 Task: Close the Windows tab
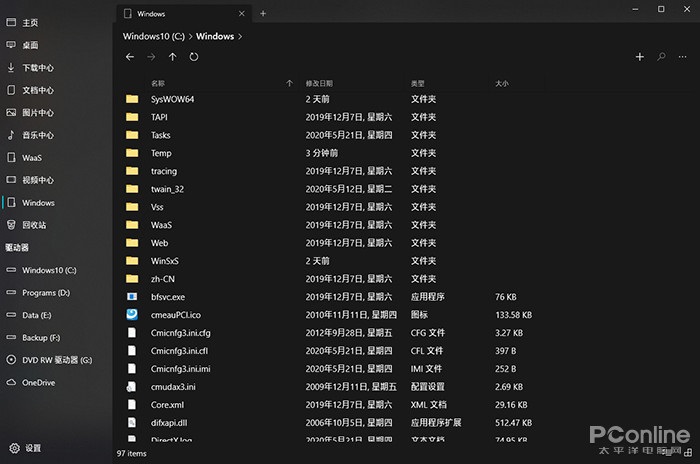tap(242, 13)
